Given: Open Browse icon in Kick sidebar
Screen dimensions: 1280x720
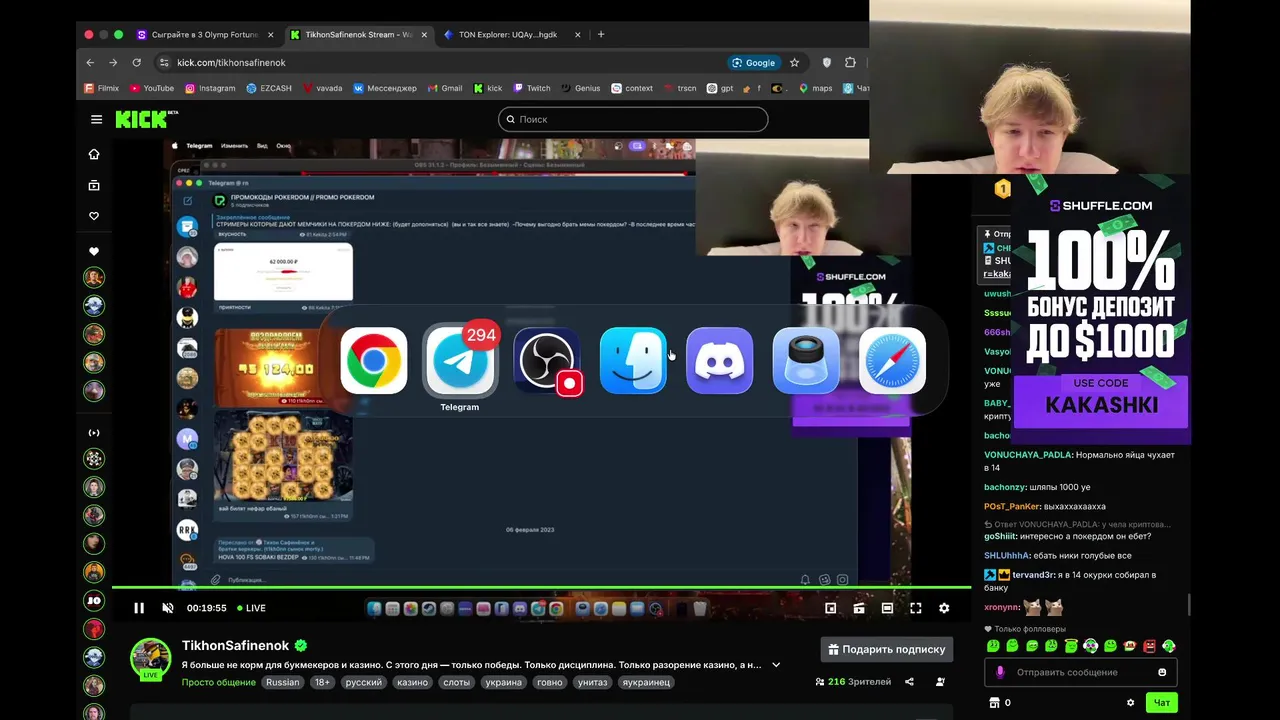Looking at the screenshot, I should pyautogui.click(x=94, y=185).
